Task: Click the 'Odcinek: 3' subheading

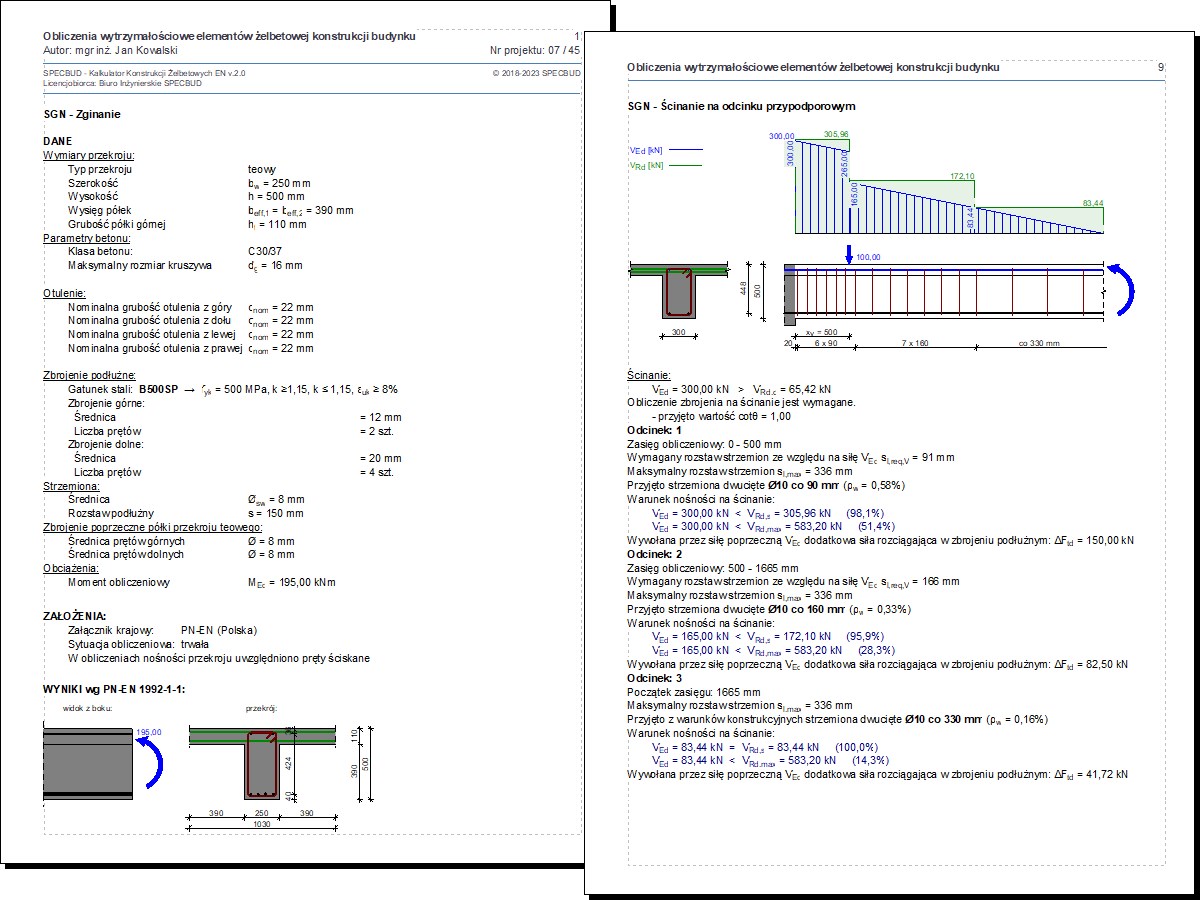Action: click(x=654, y=678)
